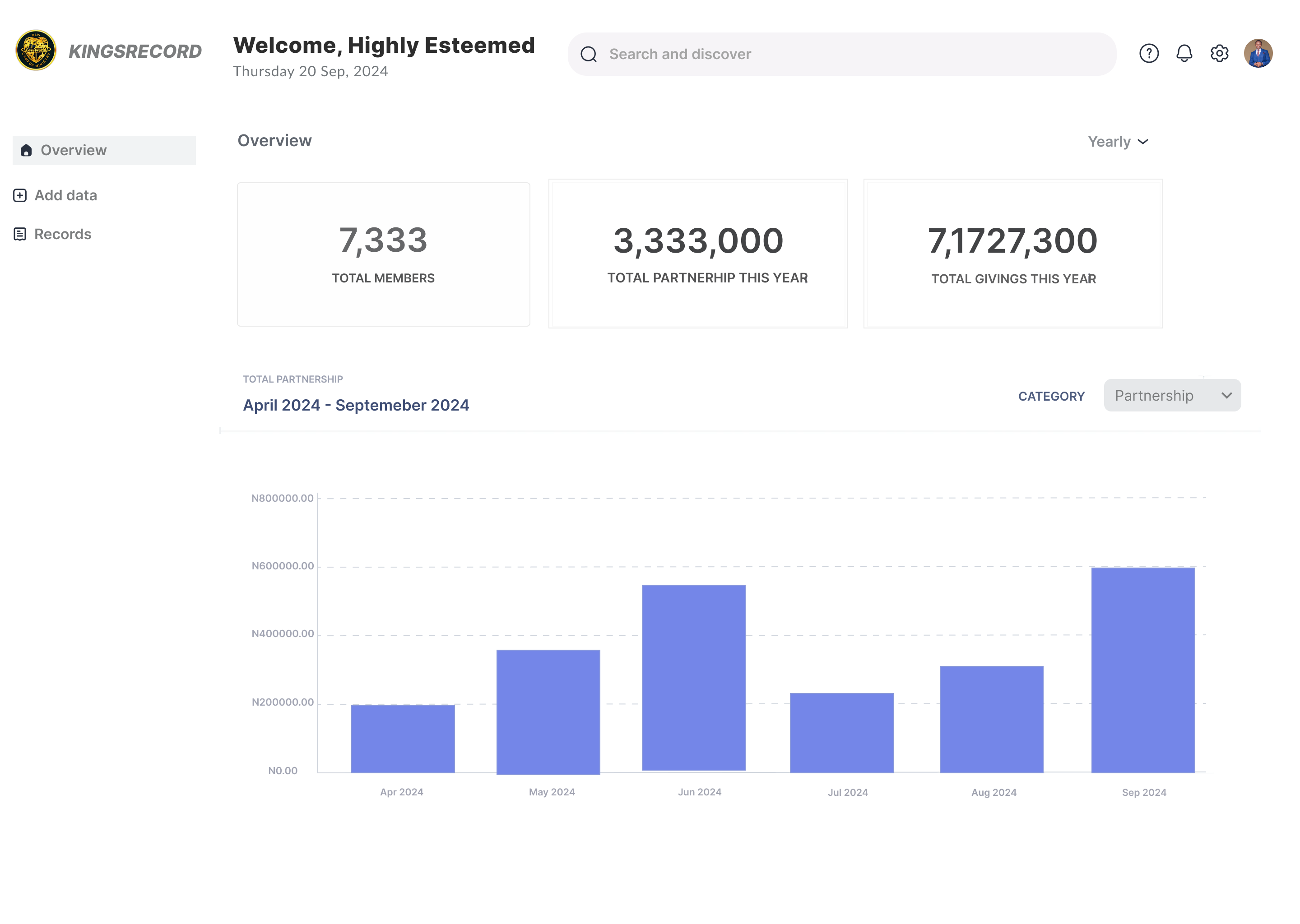Viewport: 1300px width, 924px height.
Task: Click the KINGSRECORD brand text
Action: tap(135, 52)
